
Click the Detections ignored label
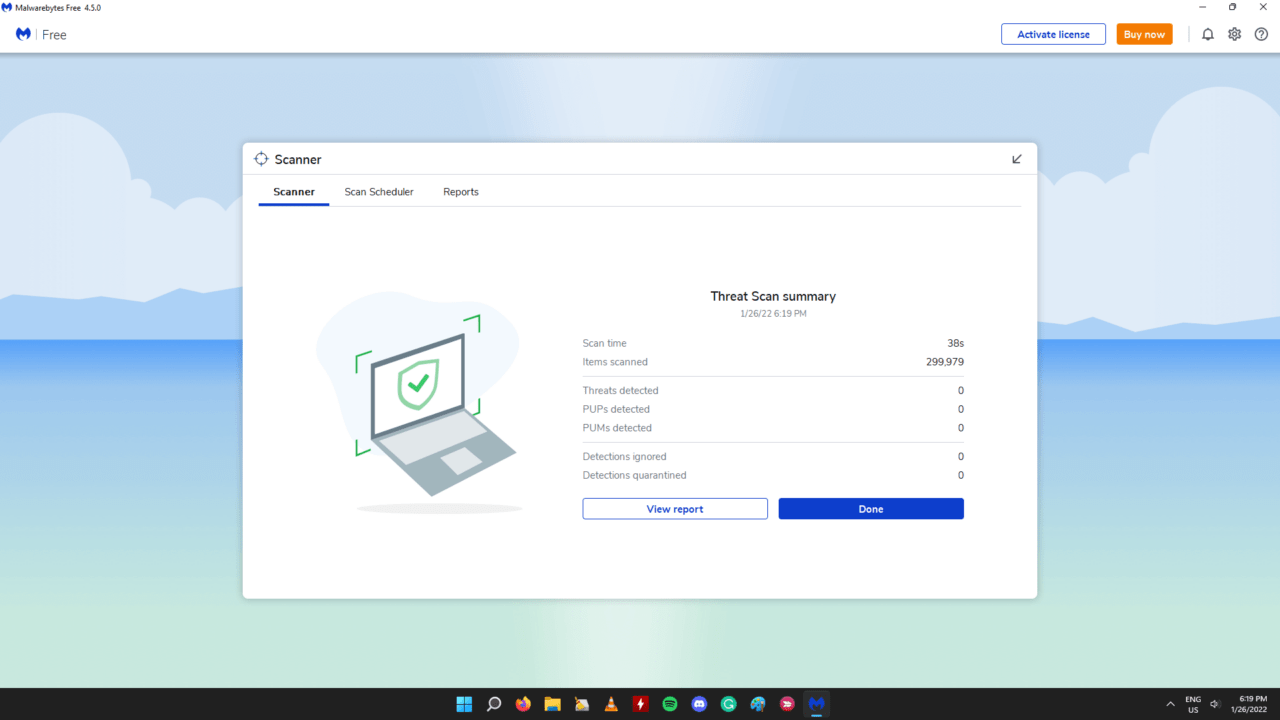(625, 456)
